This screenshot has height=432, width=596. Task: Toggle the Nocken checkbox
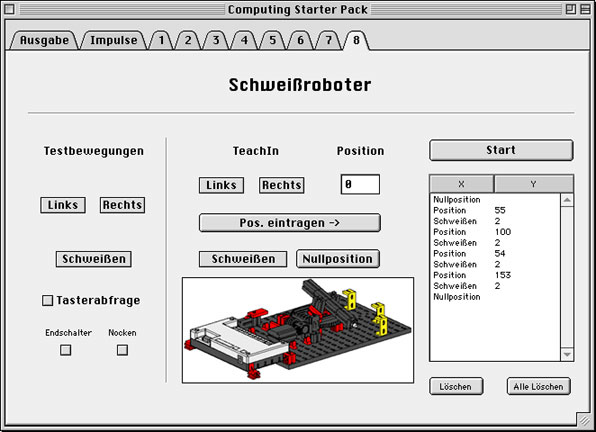[122, 350]
